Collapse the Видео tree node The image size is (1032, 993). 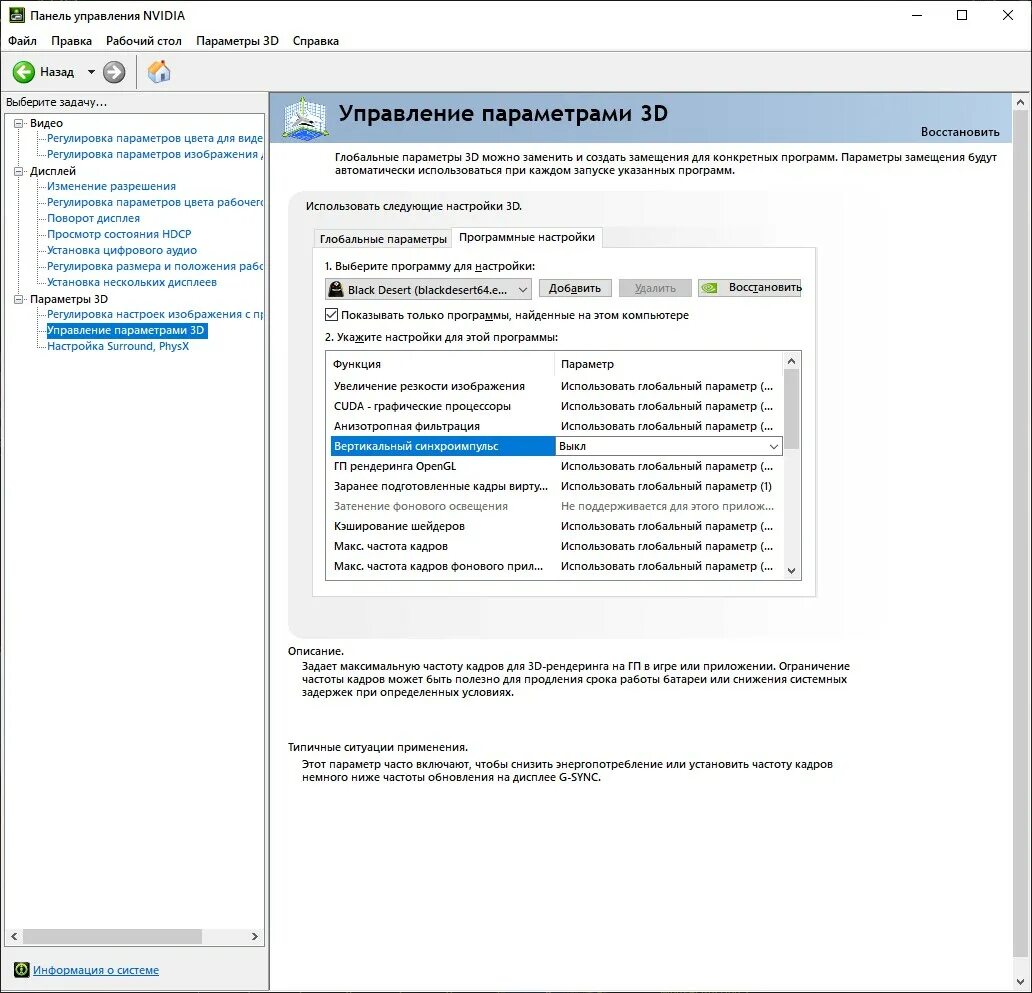tap(18, 123)
